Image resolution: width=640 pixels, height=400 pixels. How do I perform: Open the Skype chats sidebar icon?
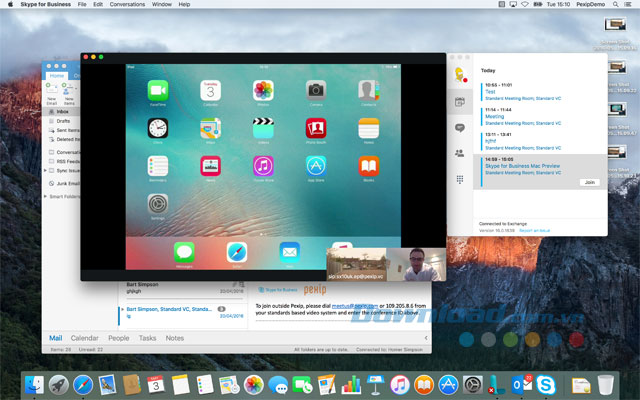tap(460, 128)
